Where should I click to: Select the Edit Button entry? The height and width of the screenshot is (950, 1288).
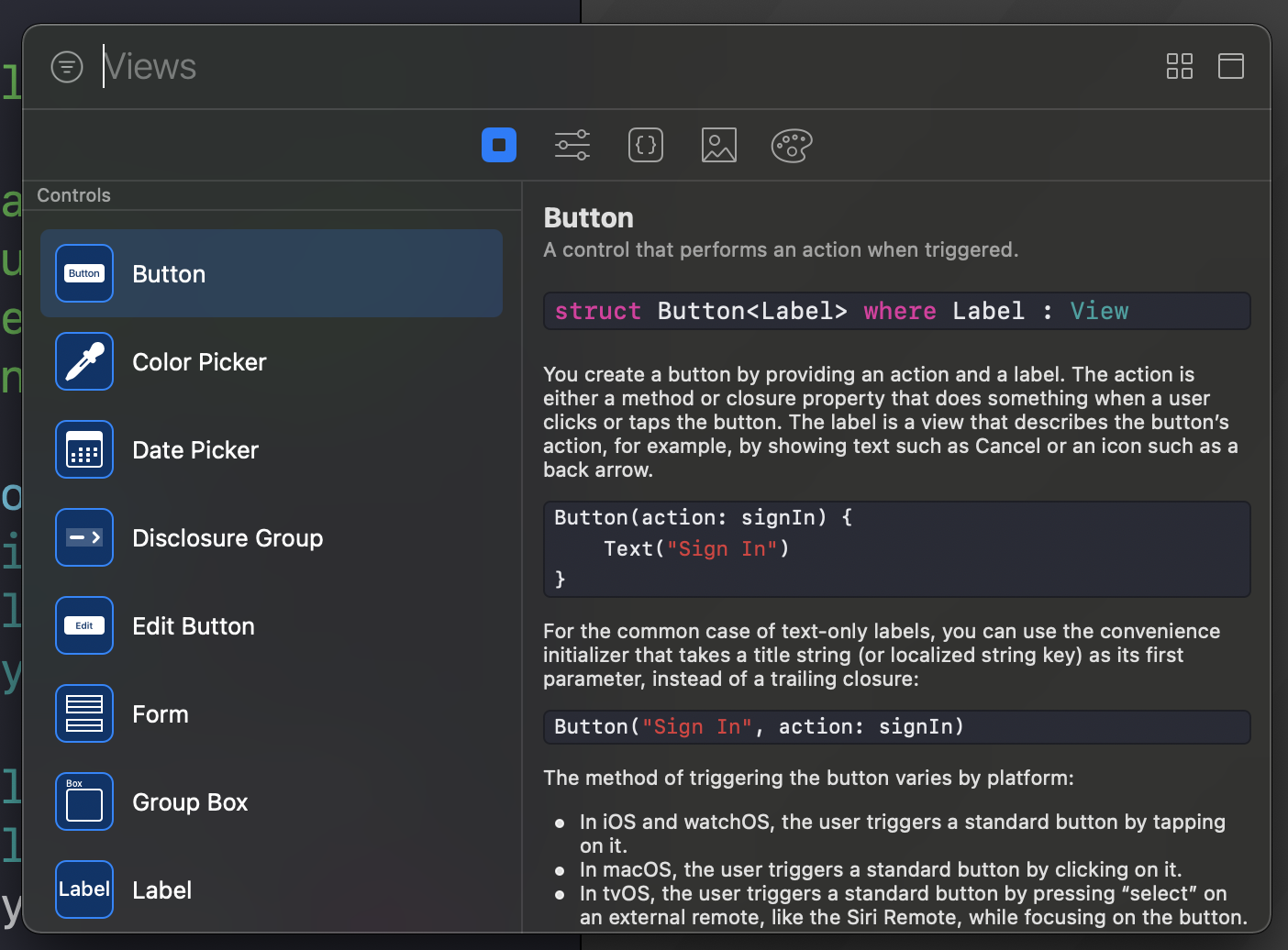pos(272,625)
